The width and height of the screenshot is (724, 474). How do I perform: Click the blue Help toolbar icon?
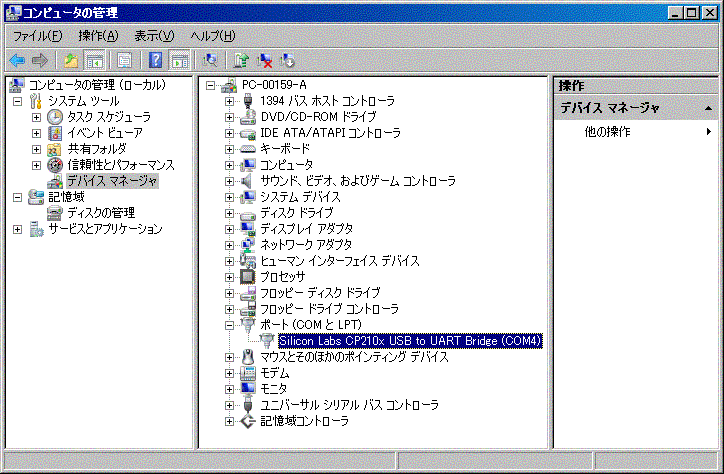coord(156,60)
